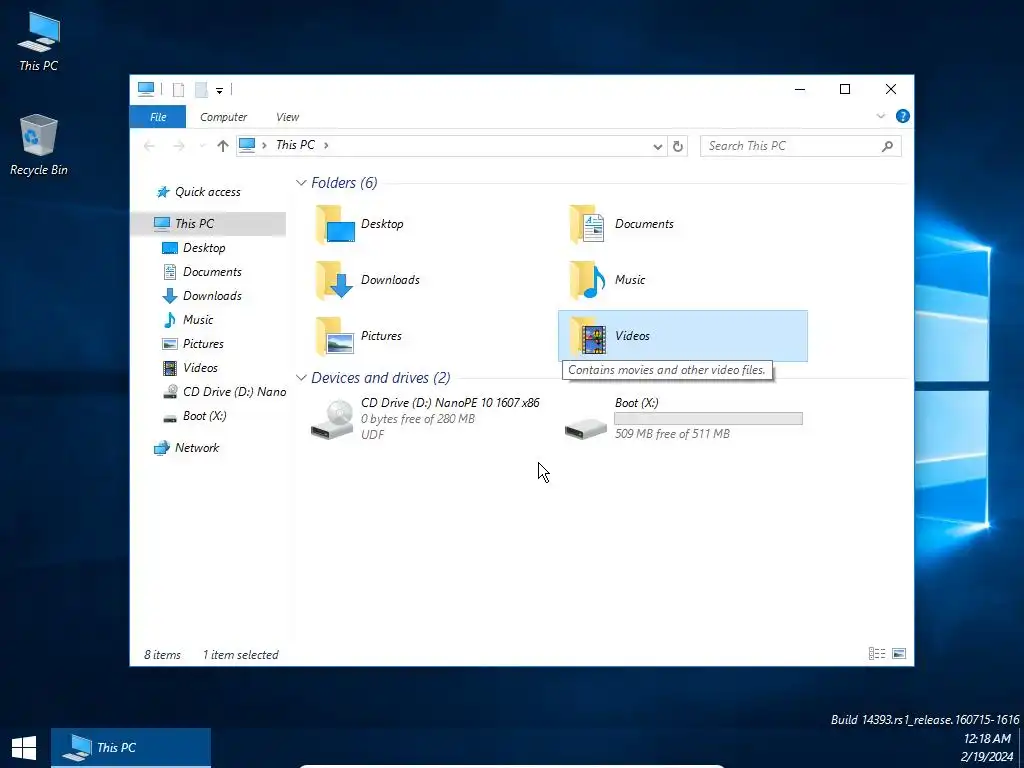Click Recycle Bin icon on desktop
Image resolution: width=1024 pixels, height=768 pixels.
point(39,145)
